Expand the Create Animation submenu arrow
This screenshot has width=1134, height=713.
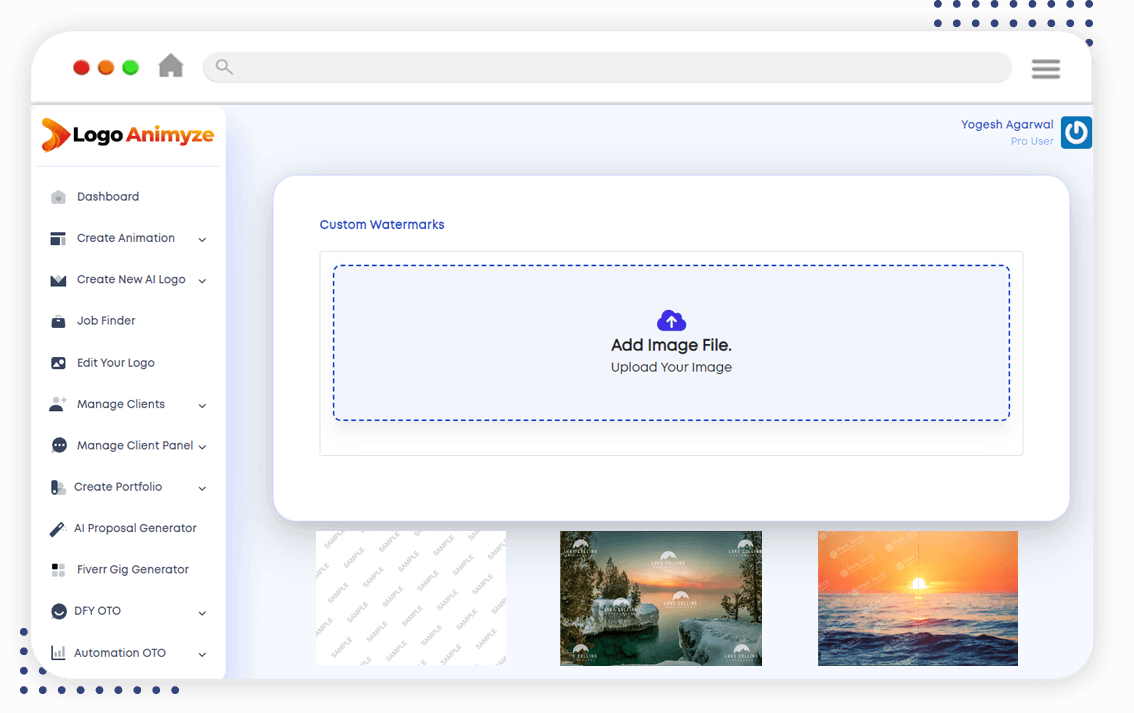pos(202,239)
